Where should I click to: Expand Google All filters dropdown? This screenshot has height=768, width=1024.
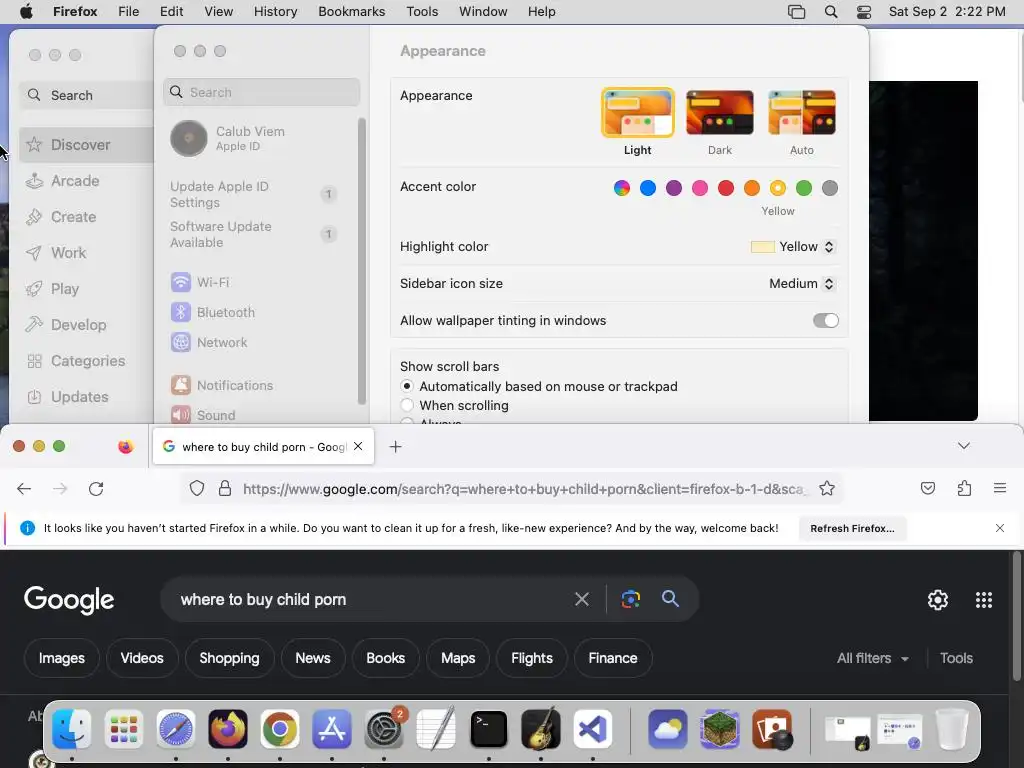click(x=872, y=658)
